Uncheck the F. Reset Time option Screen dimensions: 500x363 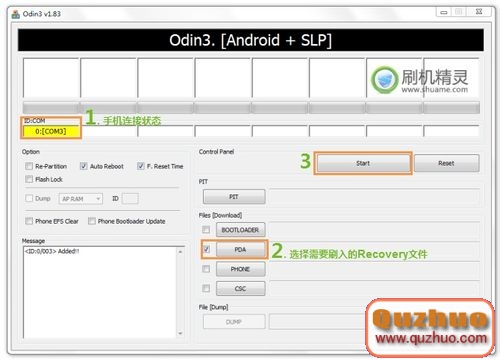pos(141,166)
